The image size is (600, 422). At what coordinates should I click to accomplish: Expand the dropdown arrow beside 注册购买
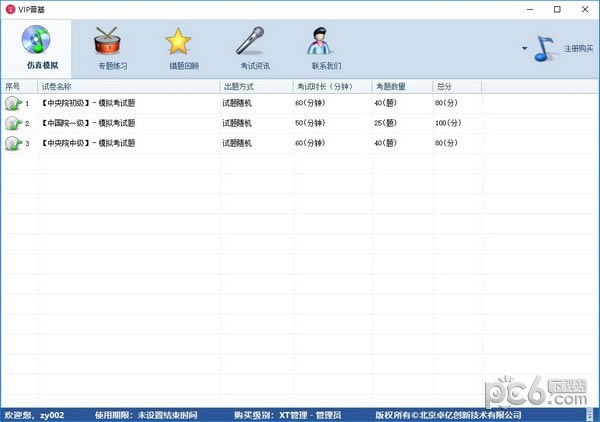(524, 48)
